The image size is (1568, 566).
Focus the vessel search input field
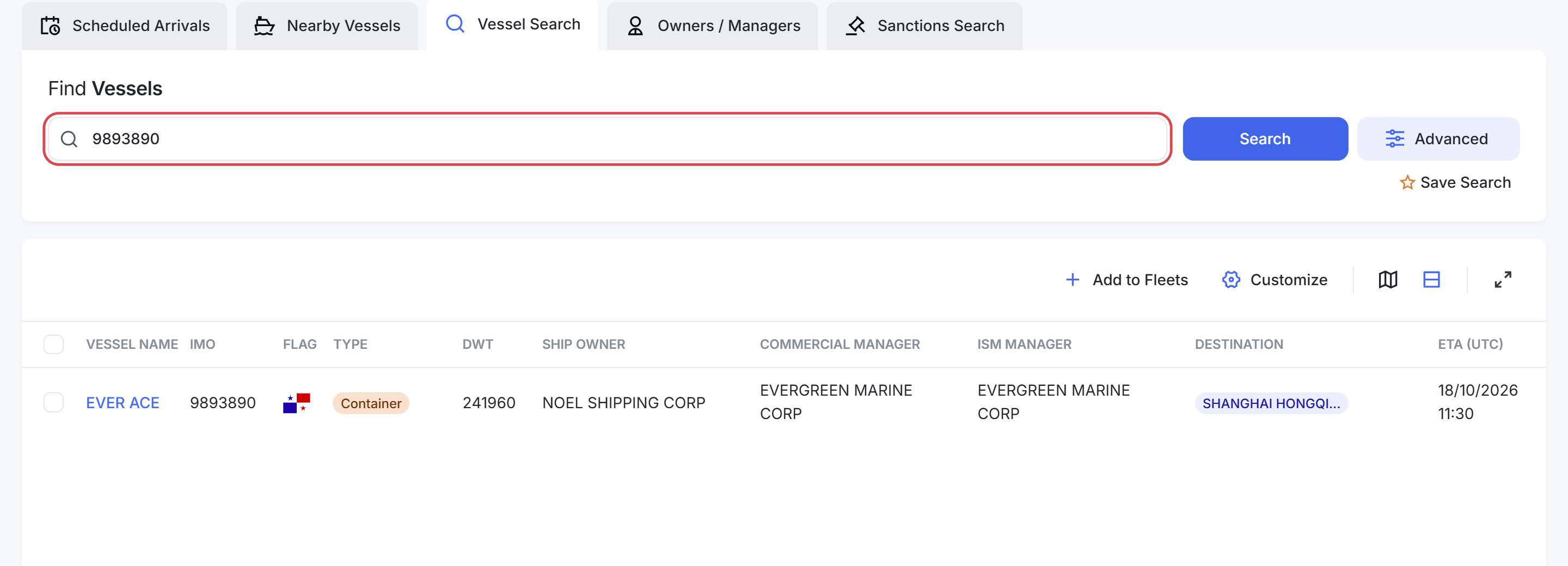[608, 139]
